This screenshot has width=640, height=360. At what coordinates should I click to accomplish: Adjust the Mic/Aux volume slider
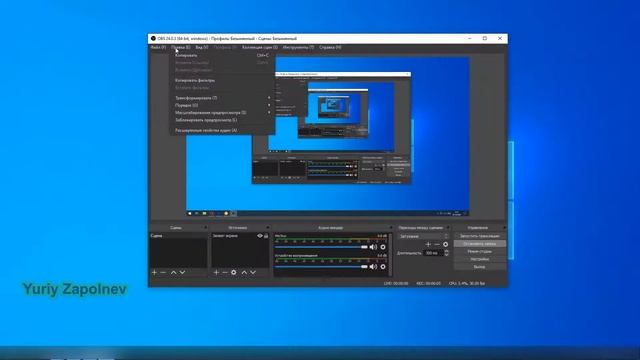321,247
